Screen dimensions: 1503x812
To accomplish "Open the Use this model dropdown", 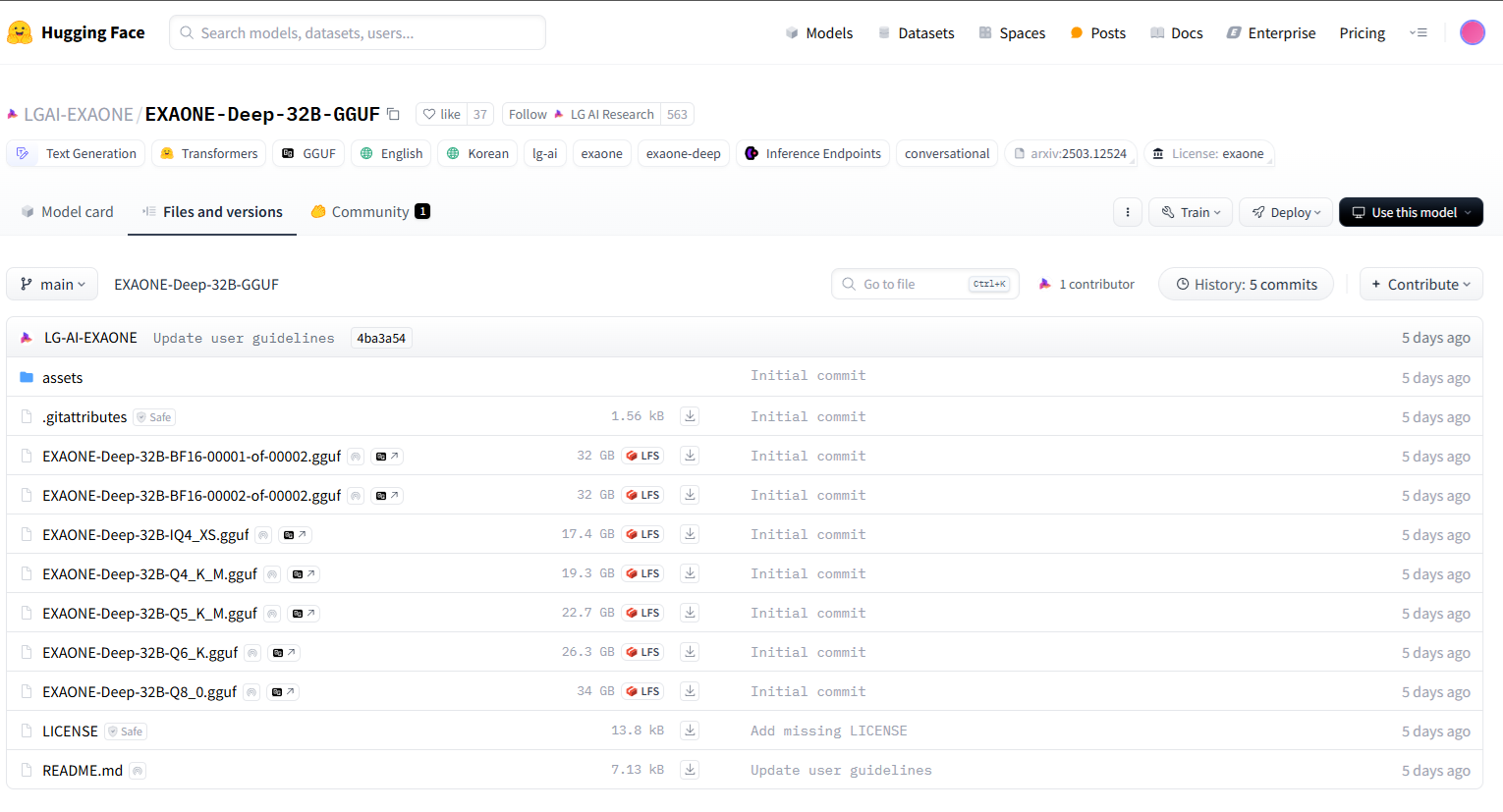I will 1411,212.
